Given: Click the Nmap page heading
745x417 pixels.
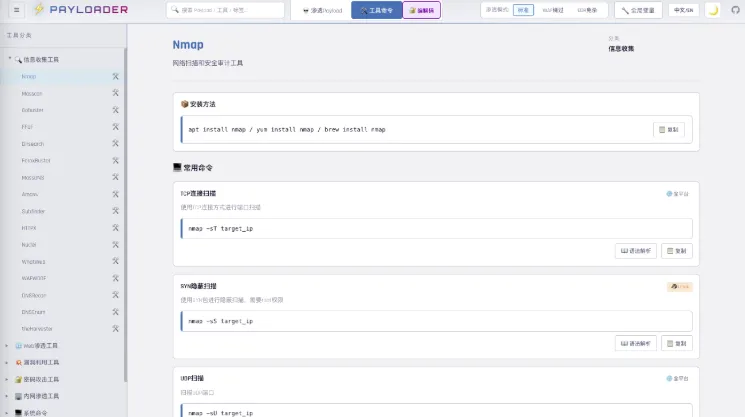Looking at the screenshot, I should click(x=188, y=45).
